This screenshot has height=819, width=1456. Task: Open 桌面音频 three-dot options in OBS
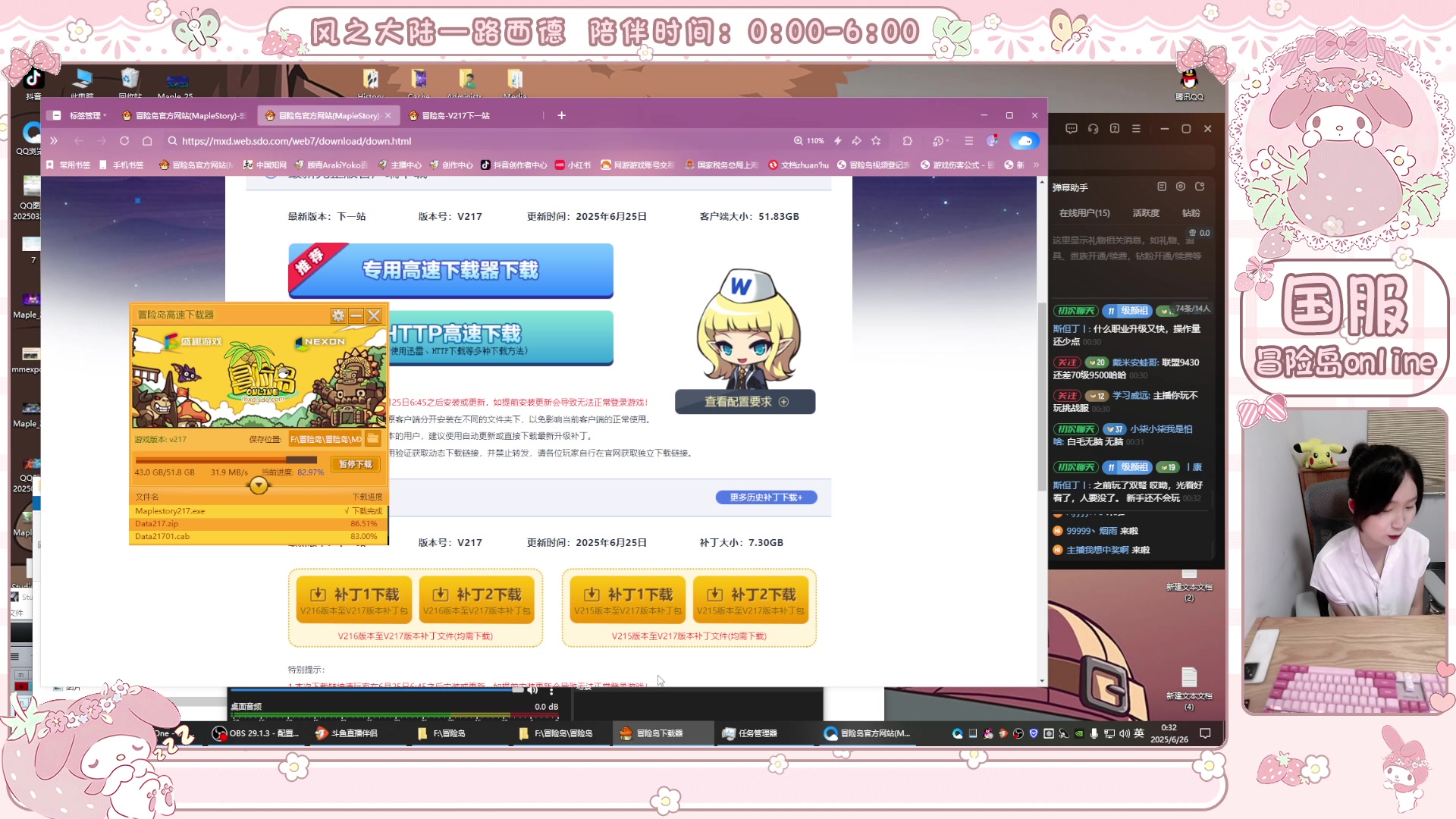click(x=551, y=691)
